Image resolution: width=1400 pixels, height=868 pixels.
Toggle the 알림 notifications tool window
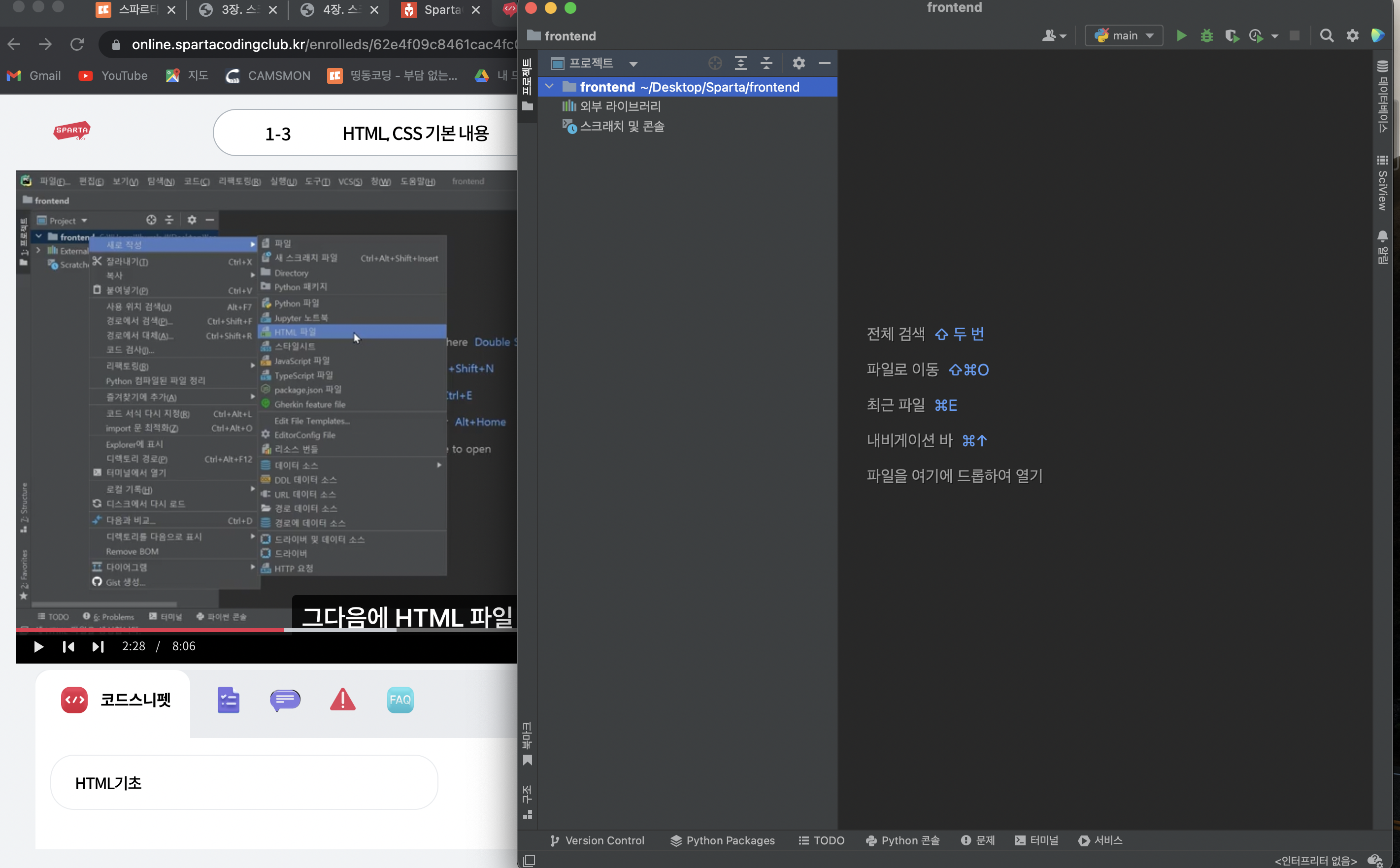click(x=1382, y=247)
